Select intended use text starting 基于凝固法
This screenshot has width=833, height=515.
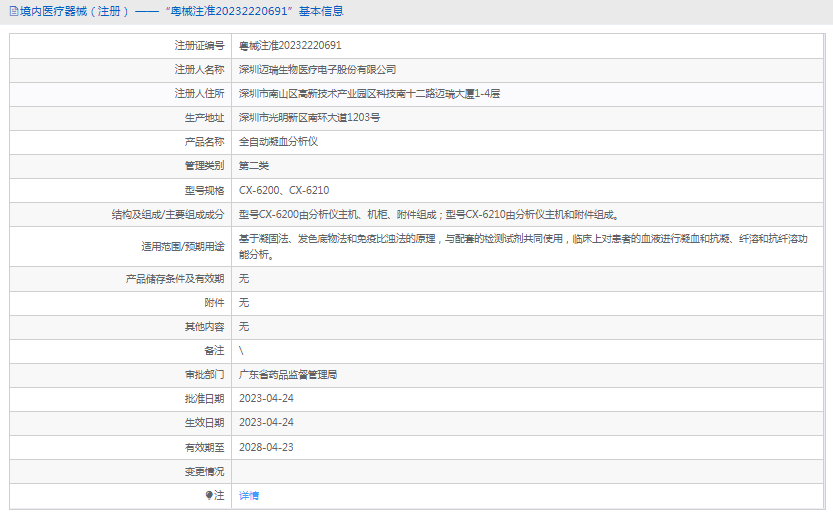click(x=523, y=247)
